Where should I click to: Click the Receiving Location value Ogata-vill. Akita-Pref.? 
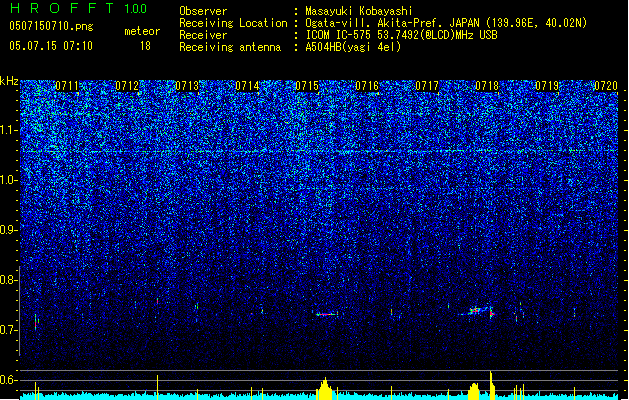(x=372, y=23)
